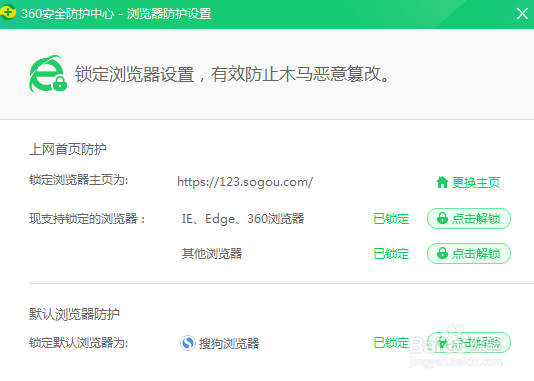This screenshot has height=381, width=534.
Task: Close the browser protection settings window
Action: 522,14
